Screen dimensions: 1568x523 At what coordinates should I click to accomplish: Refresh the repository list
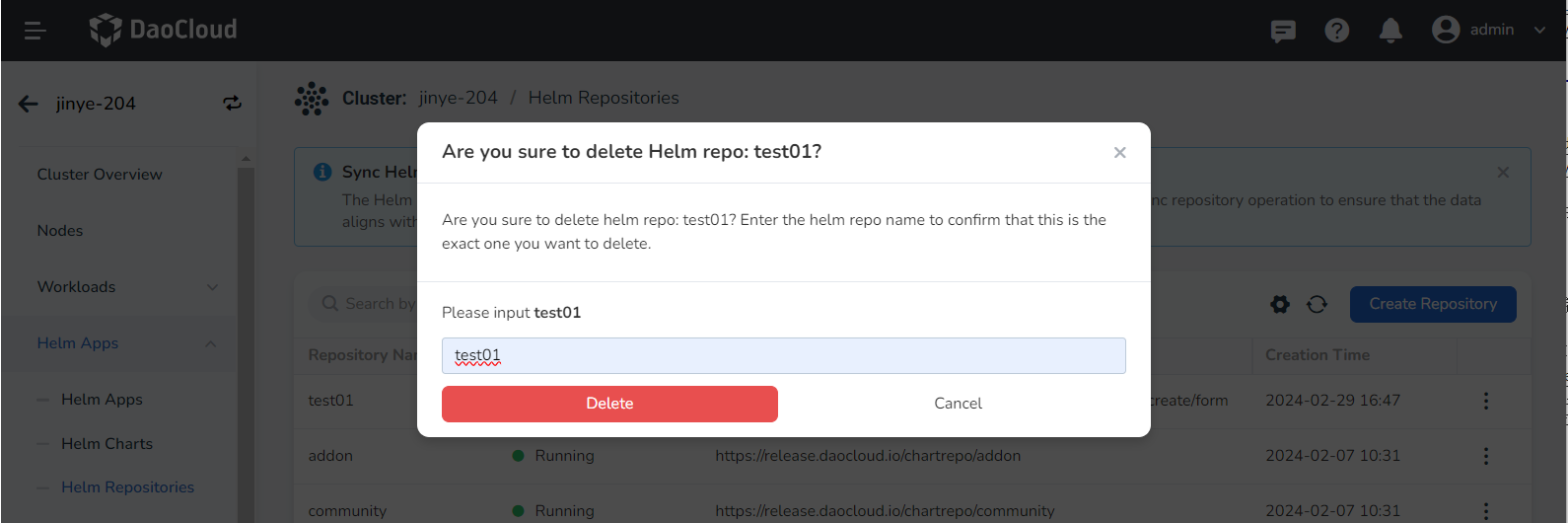point(1317,304)
